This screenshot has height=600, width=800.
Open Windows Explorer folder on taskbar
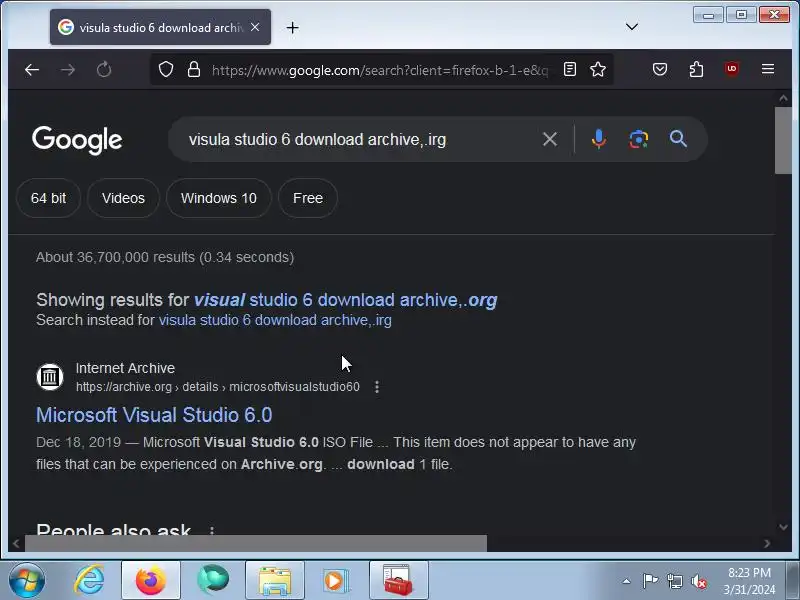pyautogui.click(x=274, y=581)
